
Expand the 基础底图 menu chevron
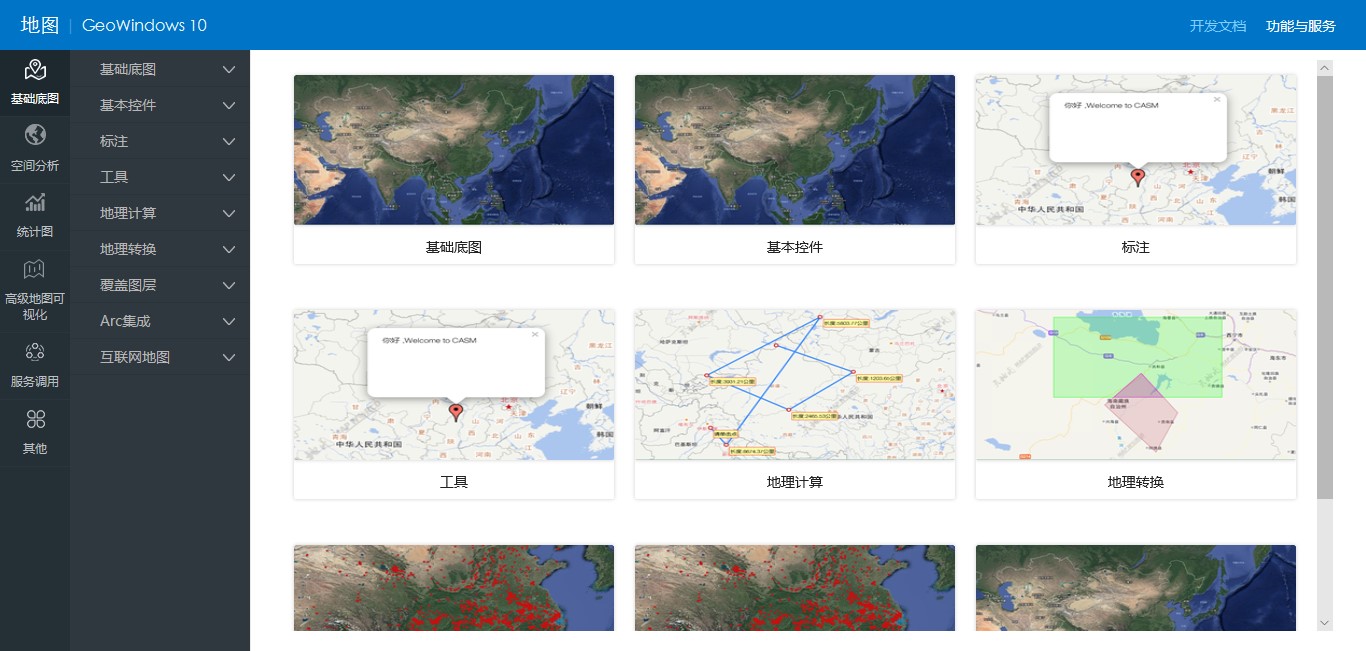(x=229, y=70)
